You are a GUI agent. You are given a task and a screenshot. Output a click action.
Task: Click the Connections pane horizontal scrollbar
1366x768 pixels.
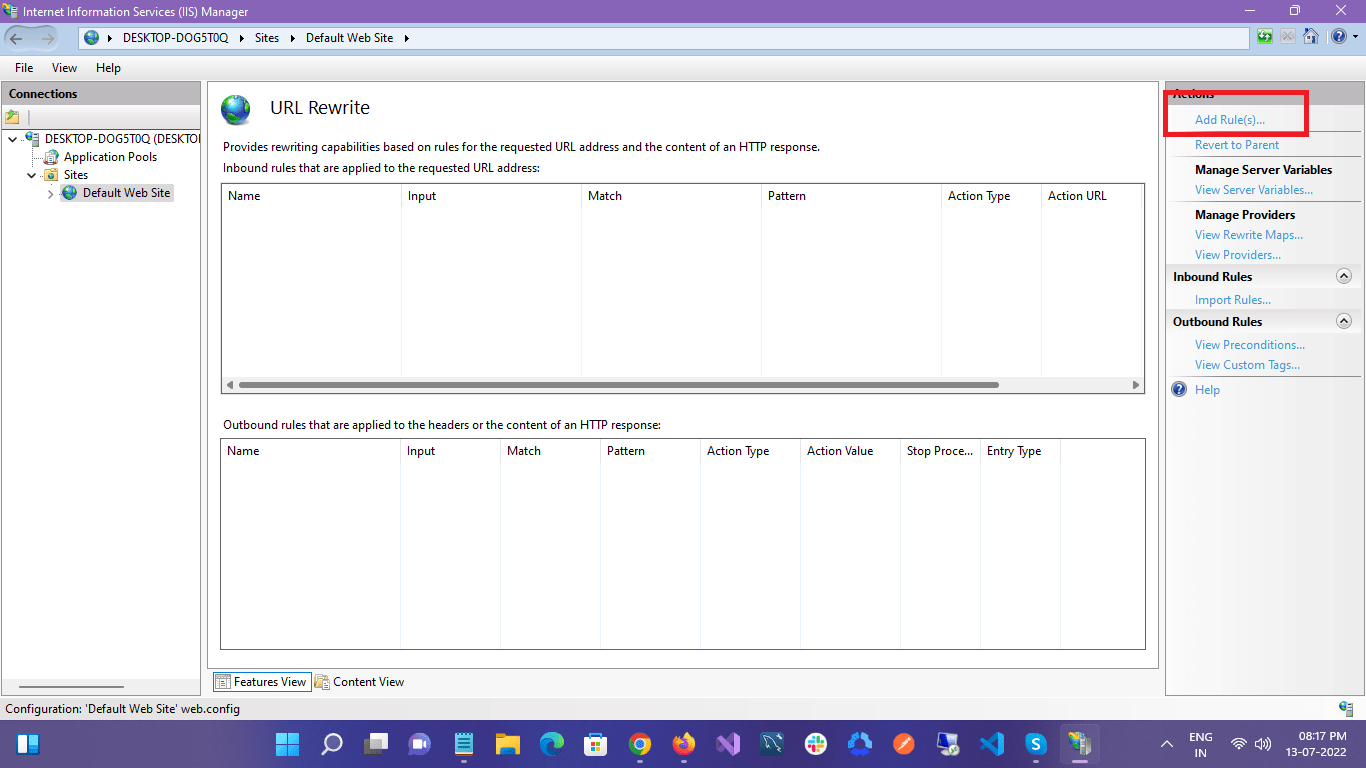point(71,687)
